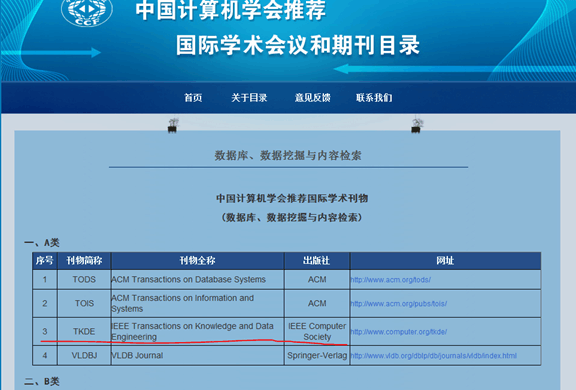Open the acm.org/tods link

click(x=390, y=280)
